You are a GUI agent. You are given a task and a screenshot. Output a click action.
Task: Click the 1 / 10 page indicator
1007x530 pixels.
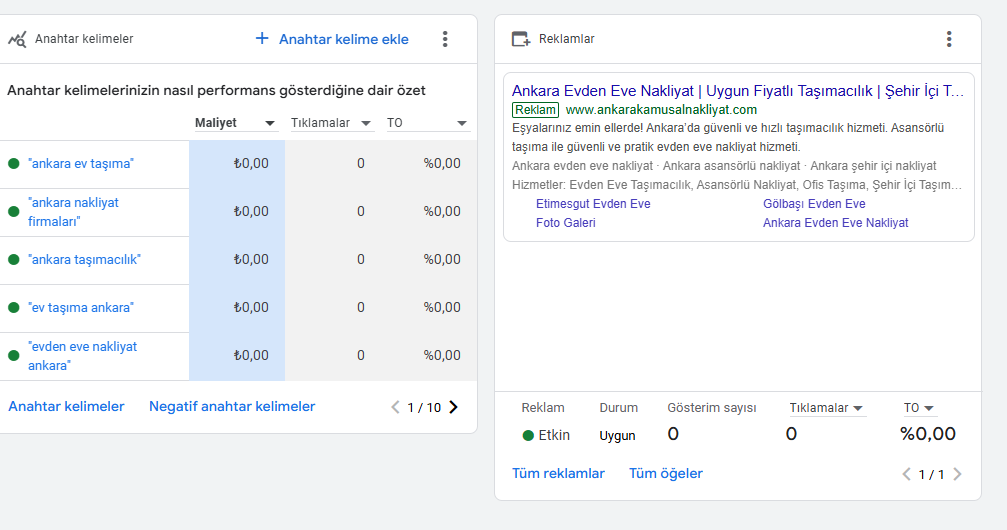(x=424, y=407)
